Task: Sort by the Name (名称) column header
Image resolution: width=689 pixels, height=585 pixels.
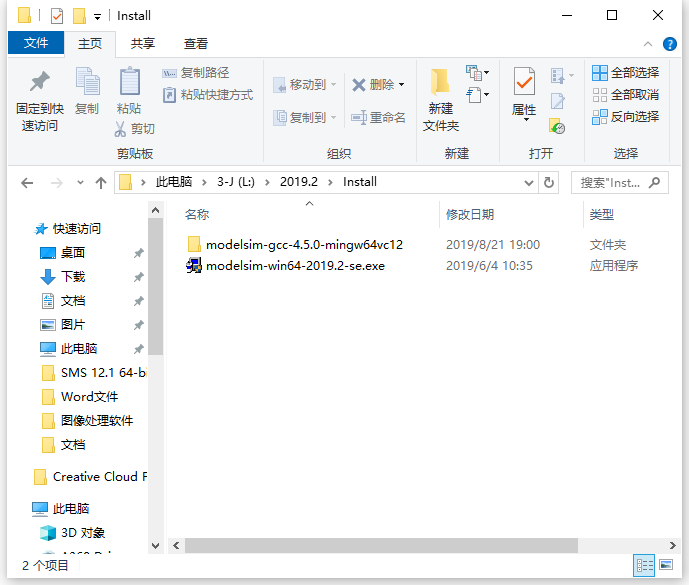Action: tap(197, 214)
